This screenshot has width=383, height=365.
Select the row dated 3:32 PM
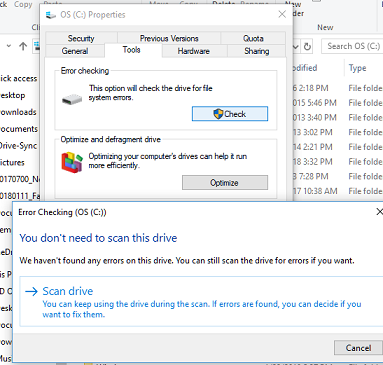point(338,161)
